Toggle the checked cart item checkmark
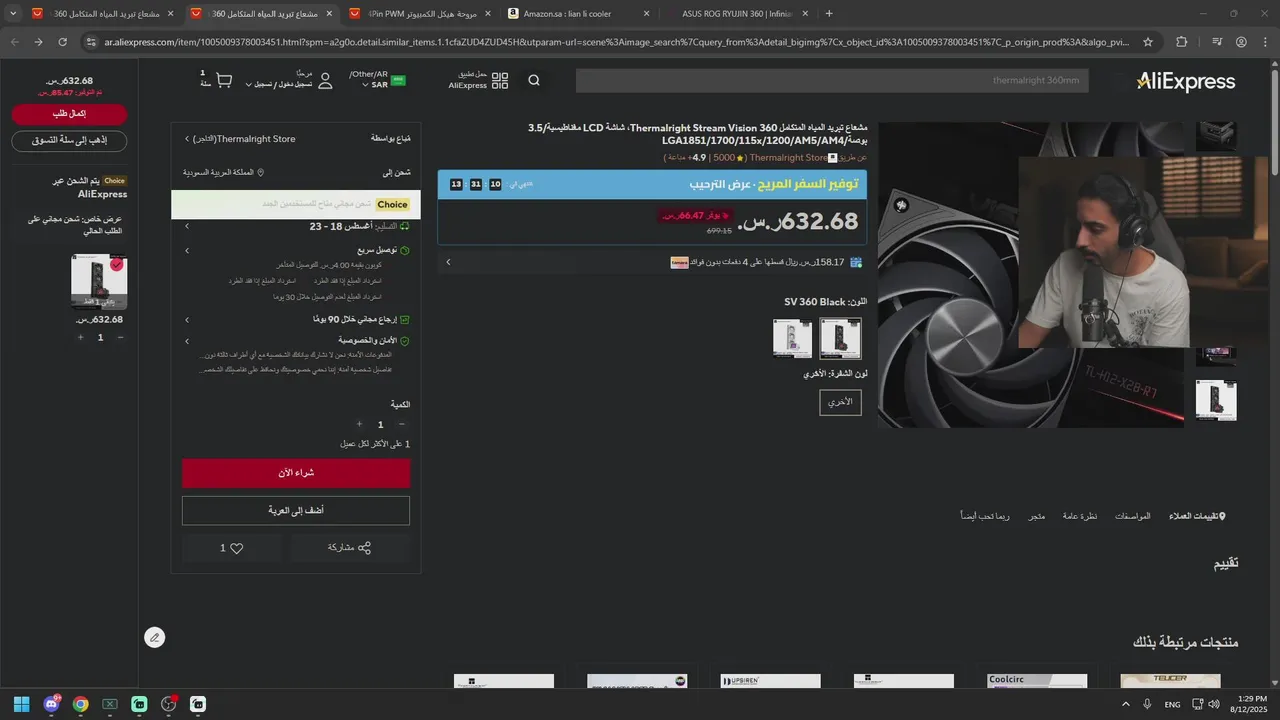 click(117, 265)
